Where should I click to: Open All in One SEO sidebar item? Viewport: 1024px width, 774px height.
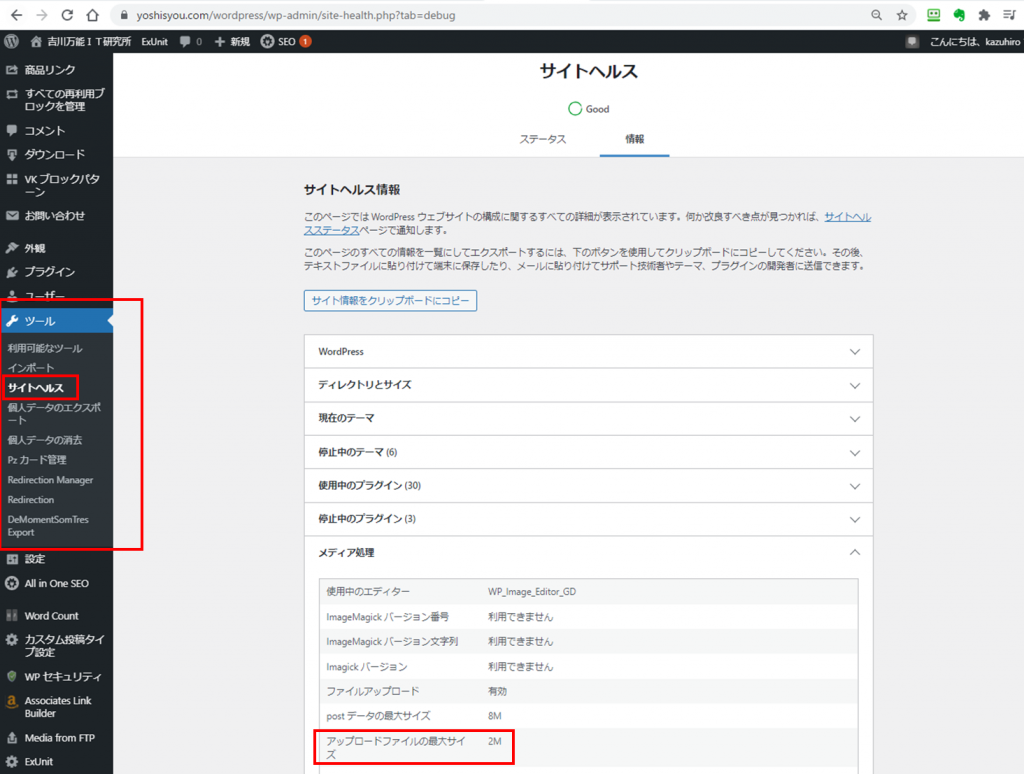point(55,583)
